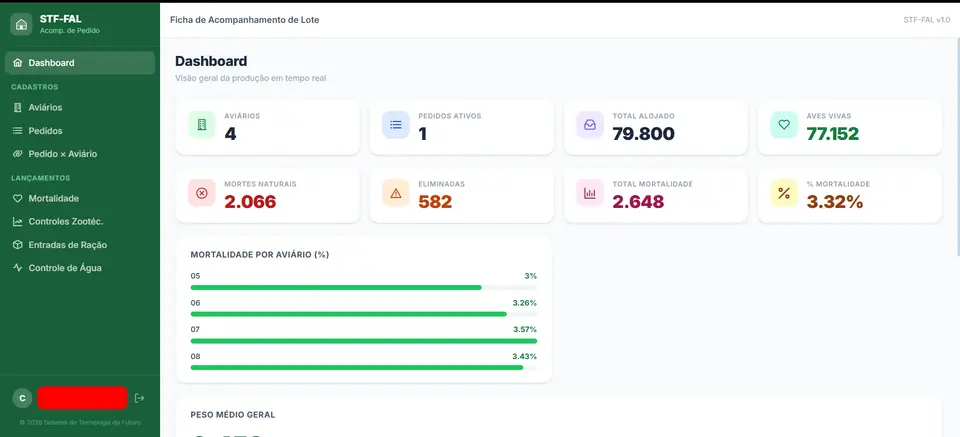
Task: Click the Mortes Naturais value 2.066
Action: (x=250, y=201)
